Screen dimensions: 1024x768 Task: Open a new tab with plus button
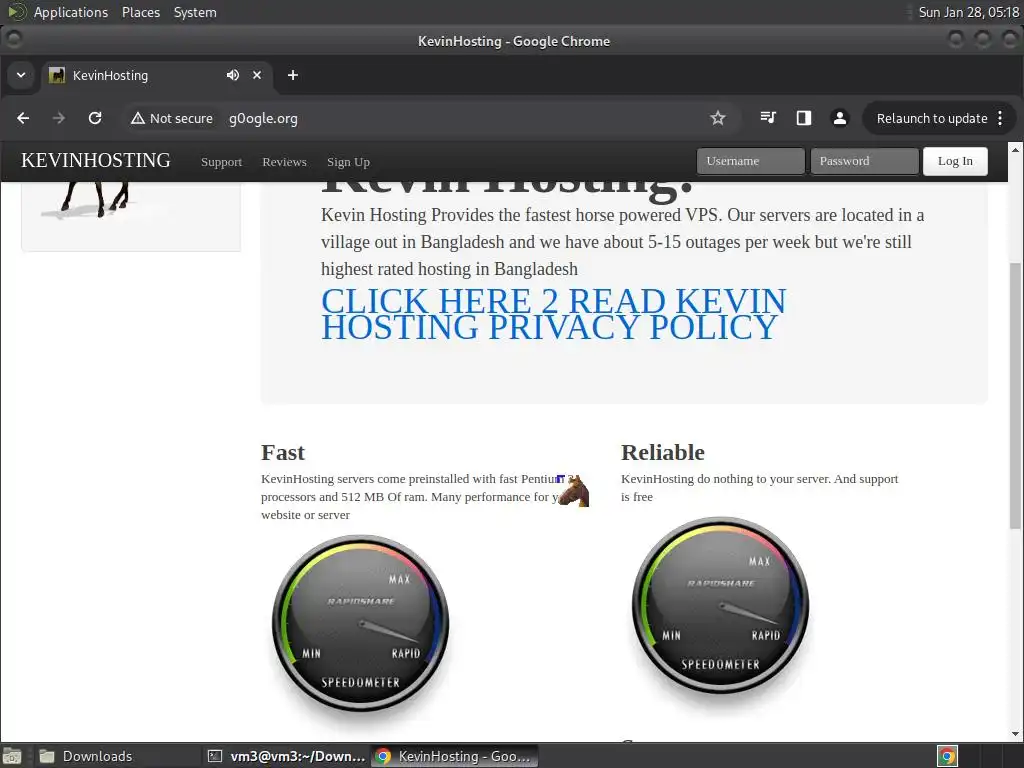[x=293, y=75]
